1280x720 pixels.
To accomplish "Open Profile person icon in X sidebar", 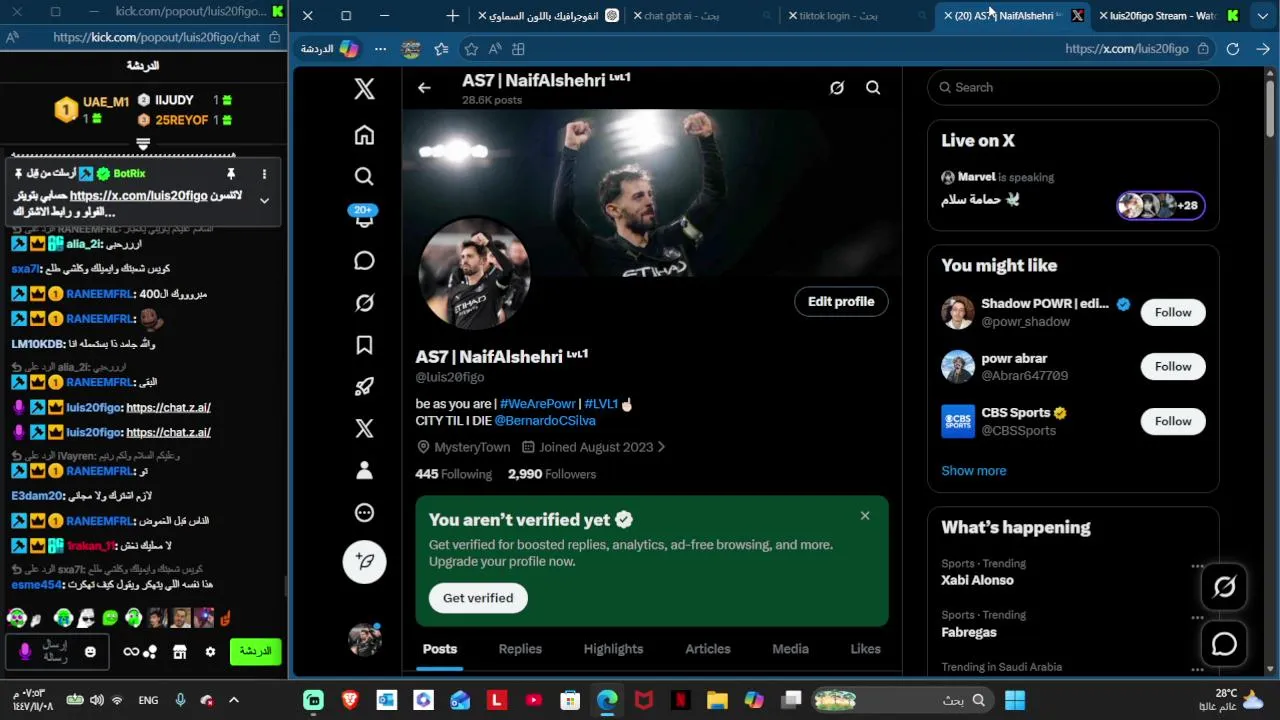I will point(364,470).
